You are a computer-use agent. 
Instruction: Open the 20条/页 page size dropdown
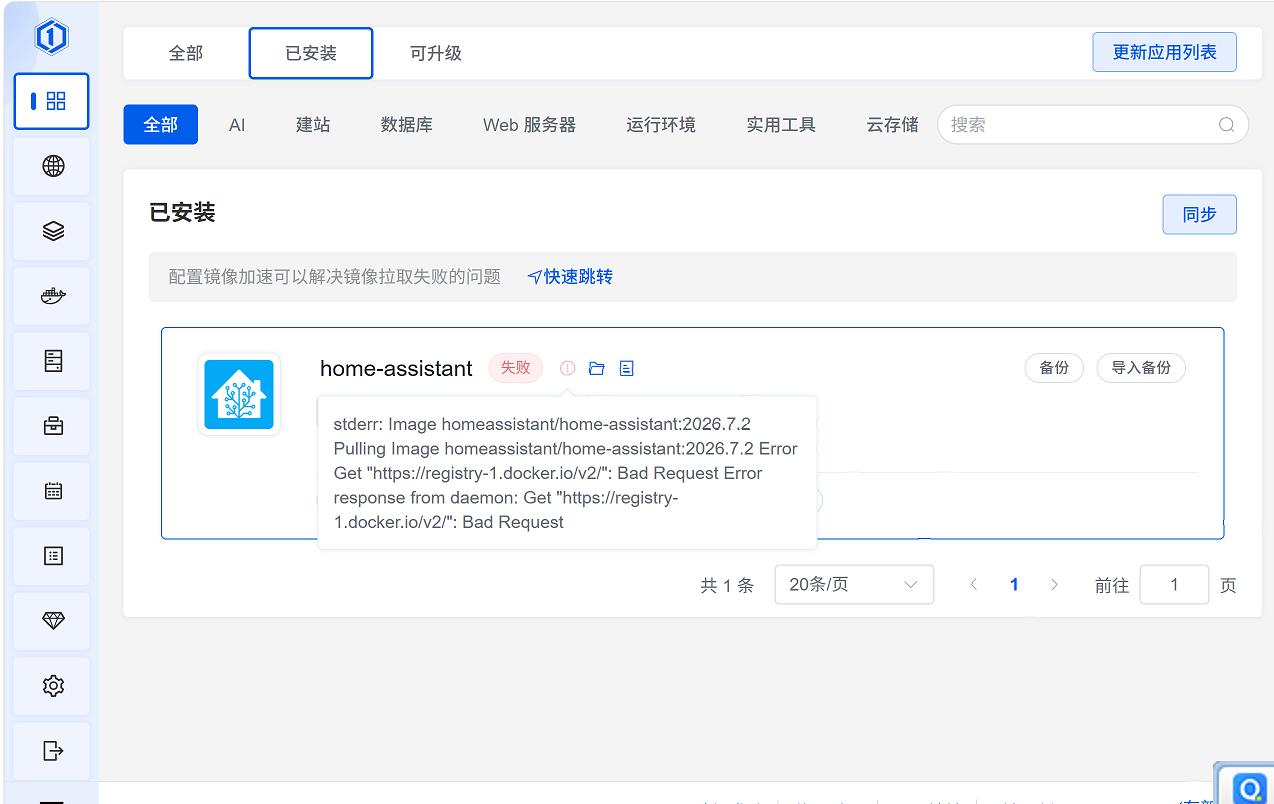click(854, 585)
